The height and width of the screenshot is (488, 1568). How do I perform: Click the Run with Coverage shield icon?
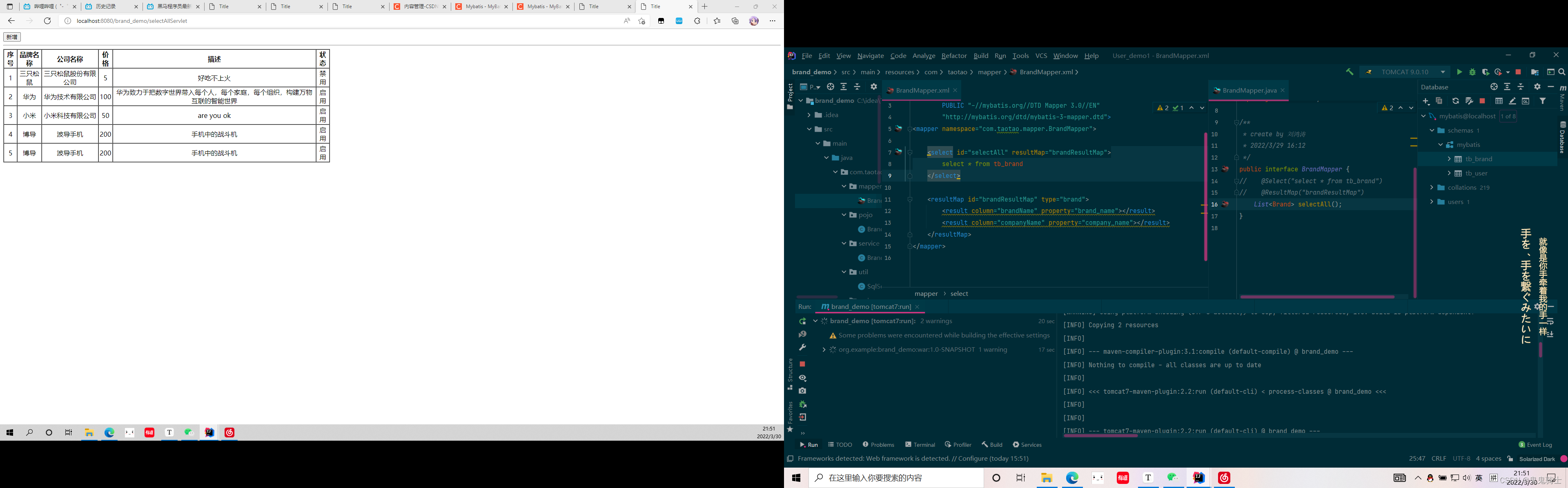(x=1485, y=72)
